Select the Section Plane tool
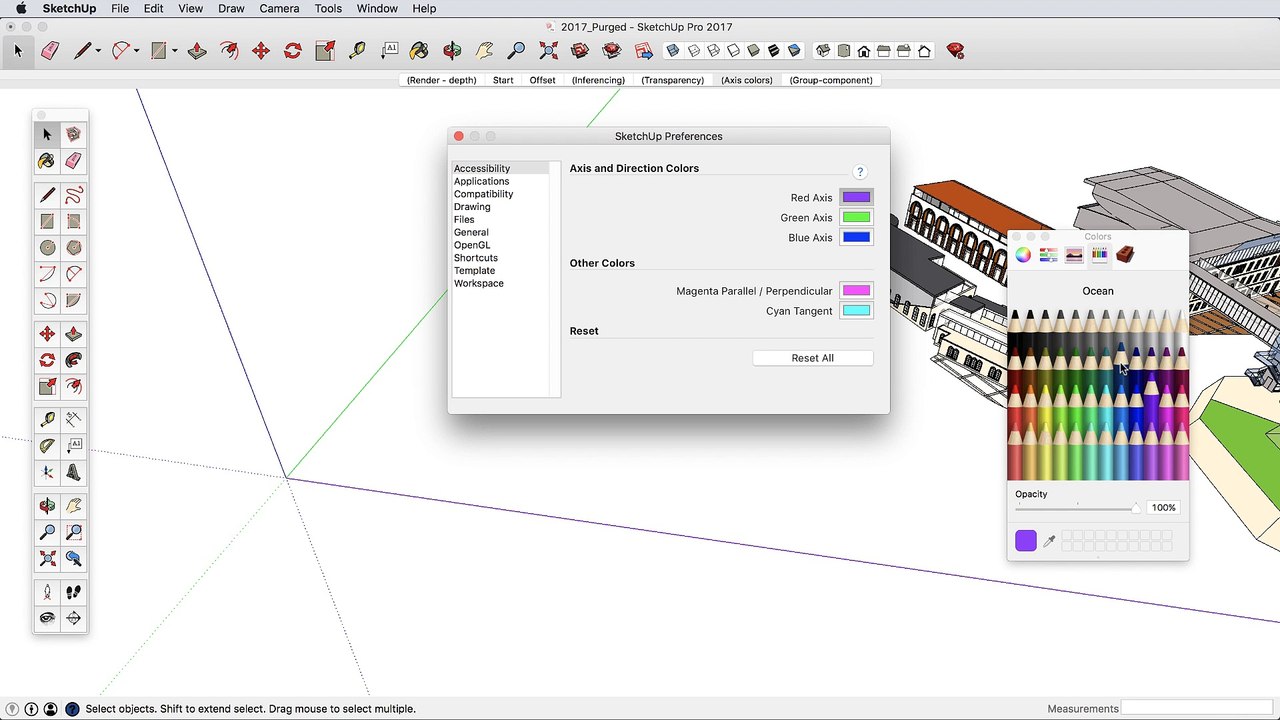Screen dimensions: 1280x720 [x=73, y=618]
